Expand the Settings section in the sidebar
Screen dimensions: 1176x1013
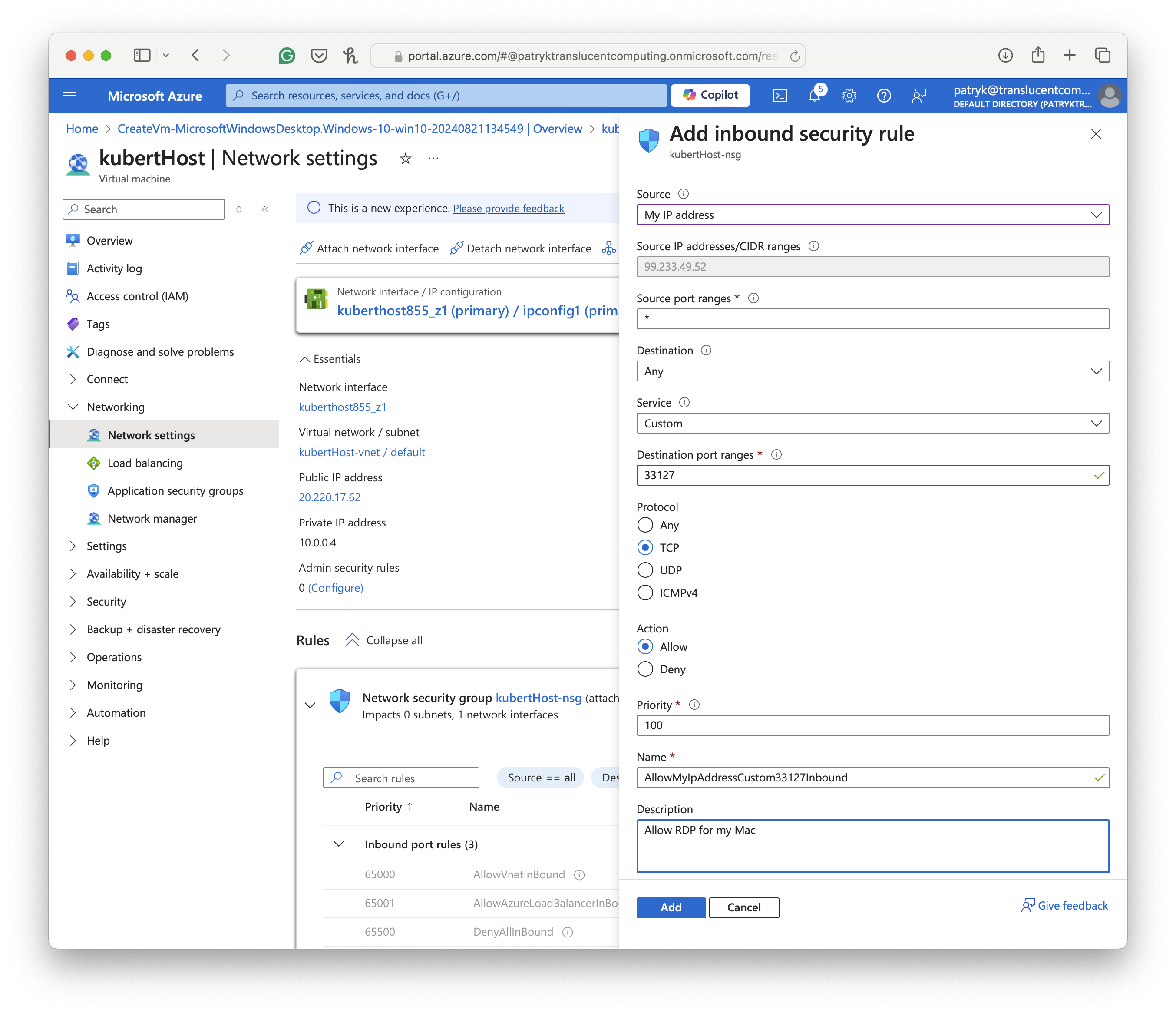107,546
